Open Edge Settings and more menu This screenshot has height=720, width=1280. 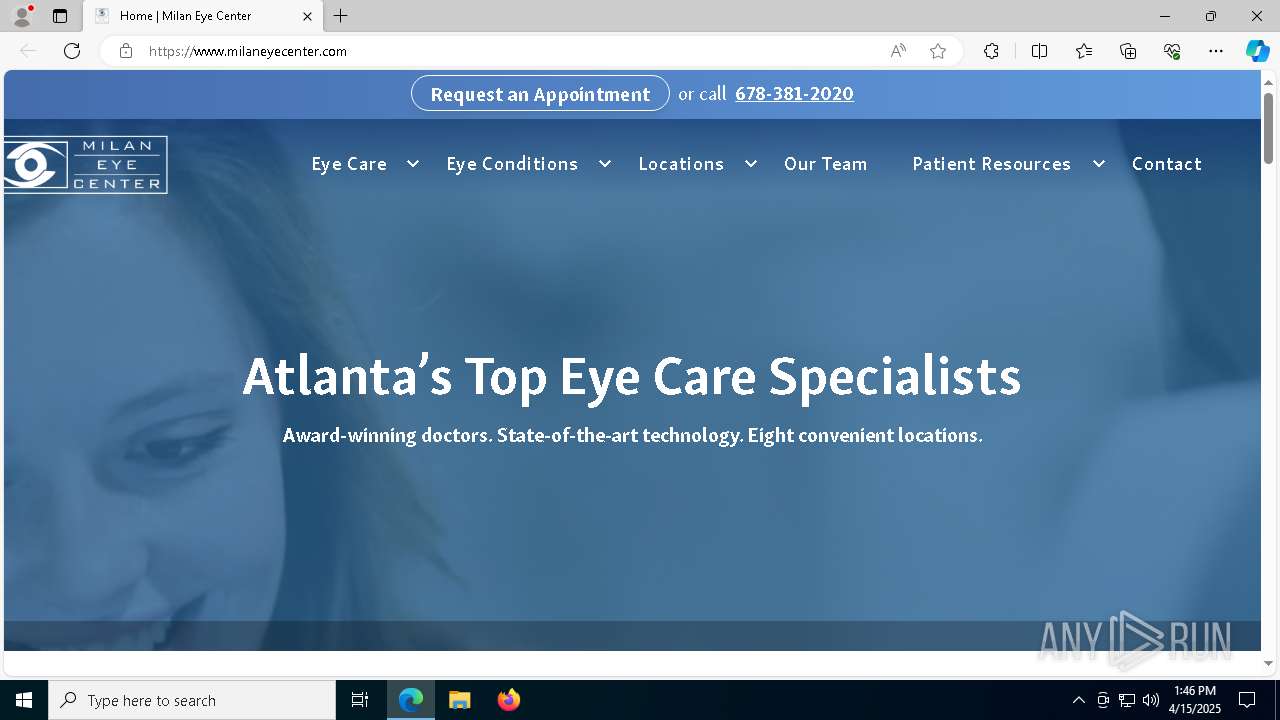pos(1216,51)
